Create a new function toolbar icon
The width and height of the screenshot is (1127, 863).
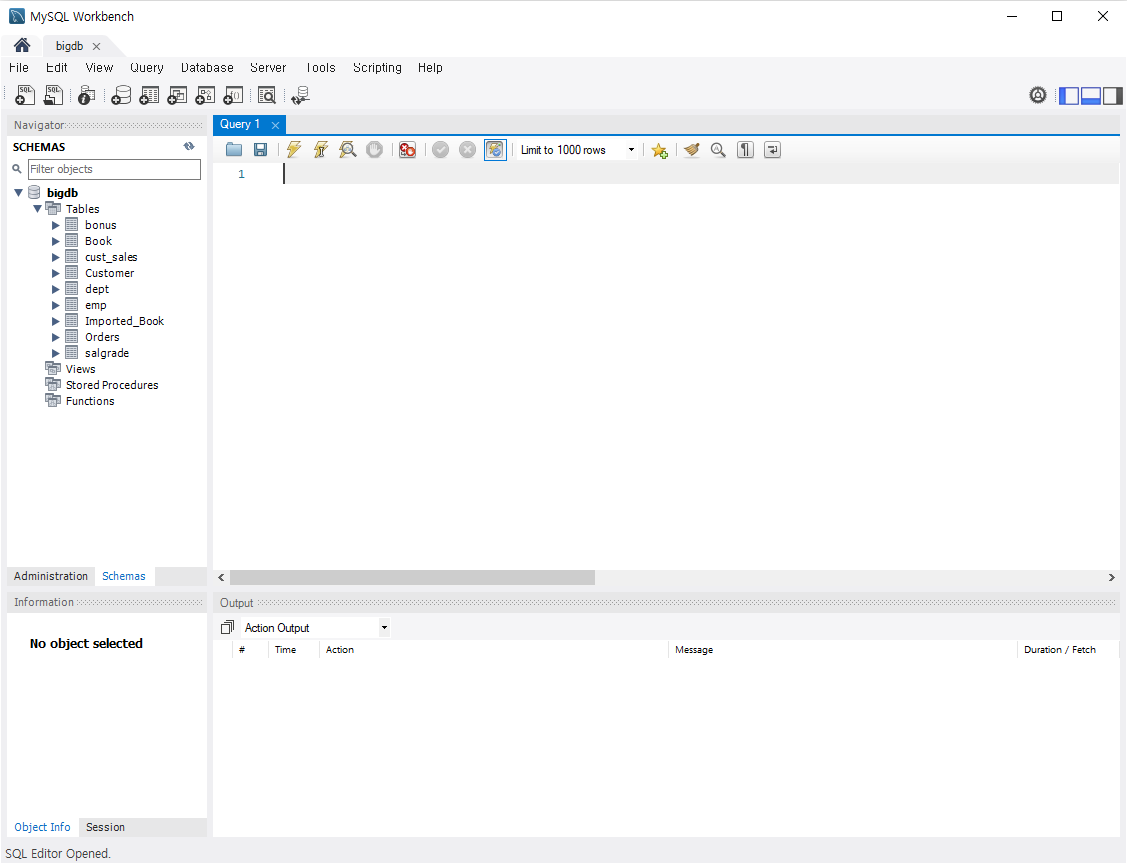(233, 95)
